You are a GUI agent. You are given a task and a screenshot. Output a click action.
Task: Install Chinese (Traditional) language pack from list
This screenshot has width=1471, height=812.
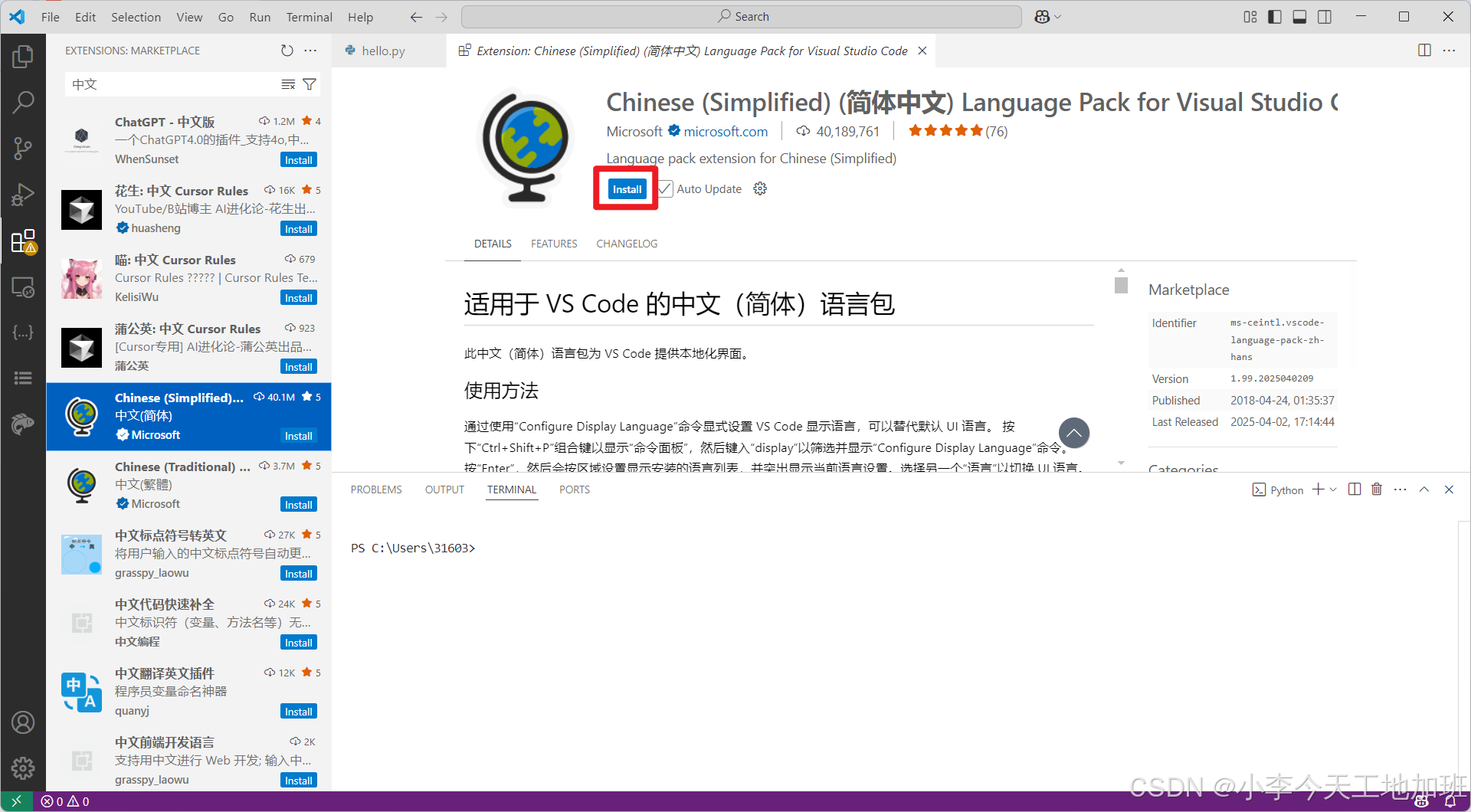299,505
